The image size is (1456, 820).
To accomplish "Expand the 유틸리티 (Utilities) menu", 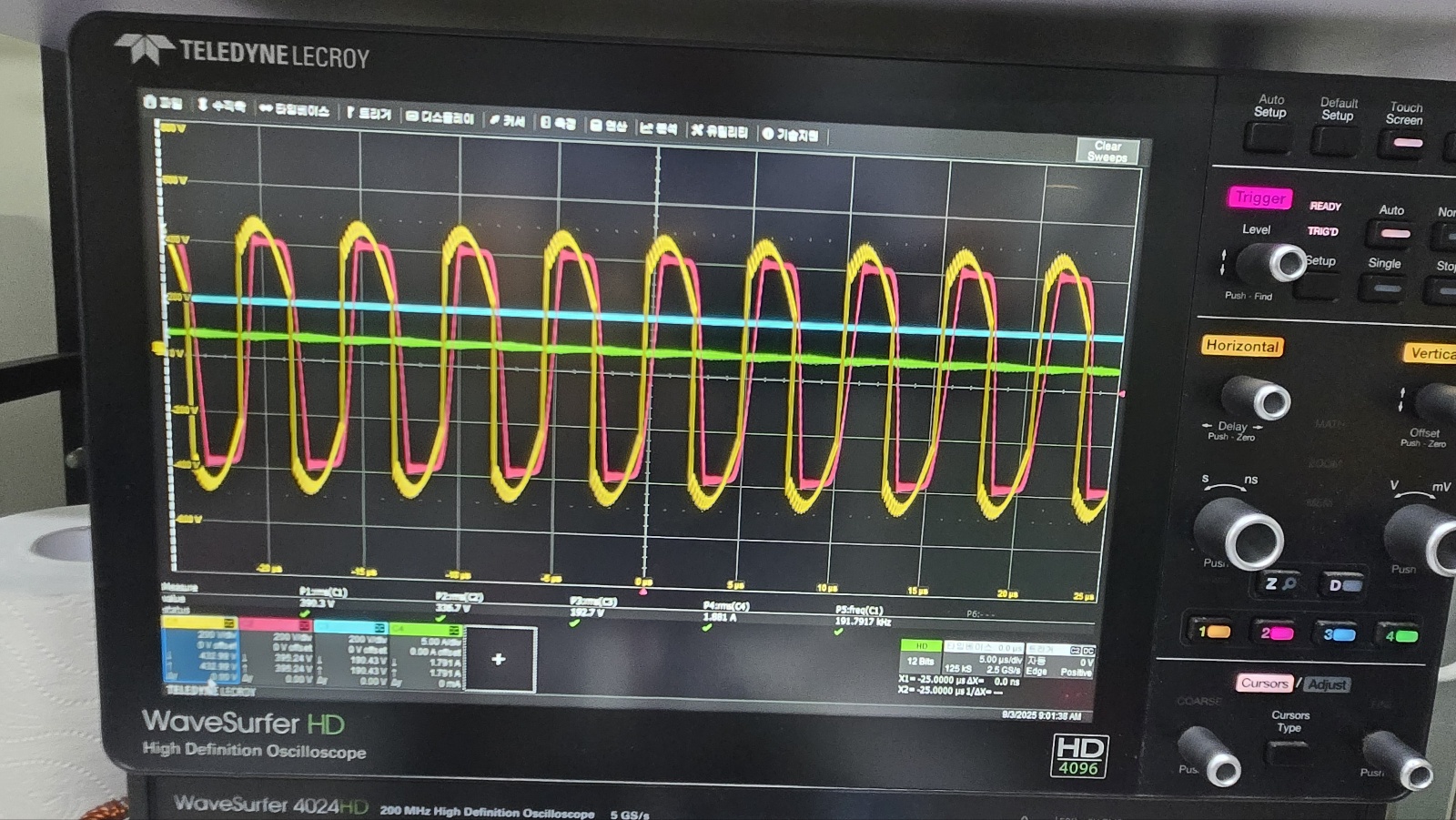I will 719,131.
